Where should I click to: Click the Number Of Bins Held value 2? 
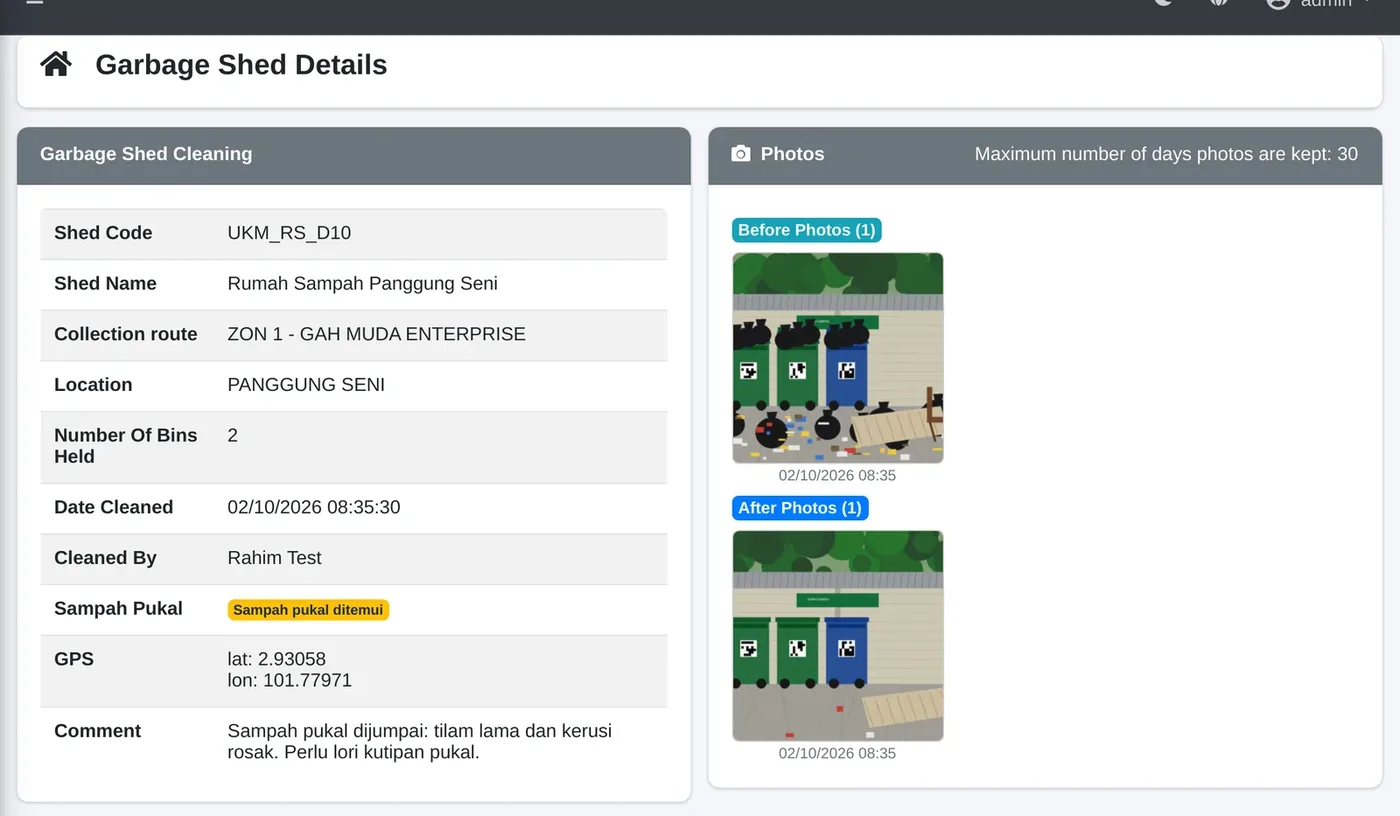[233, 436]
